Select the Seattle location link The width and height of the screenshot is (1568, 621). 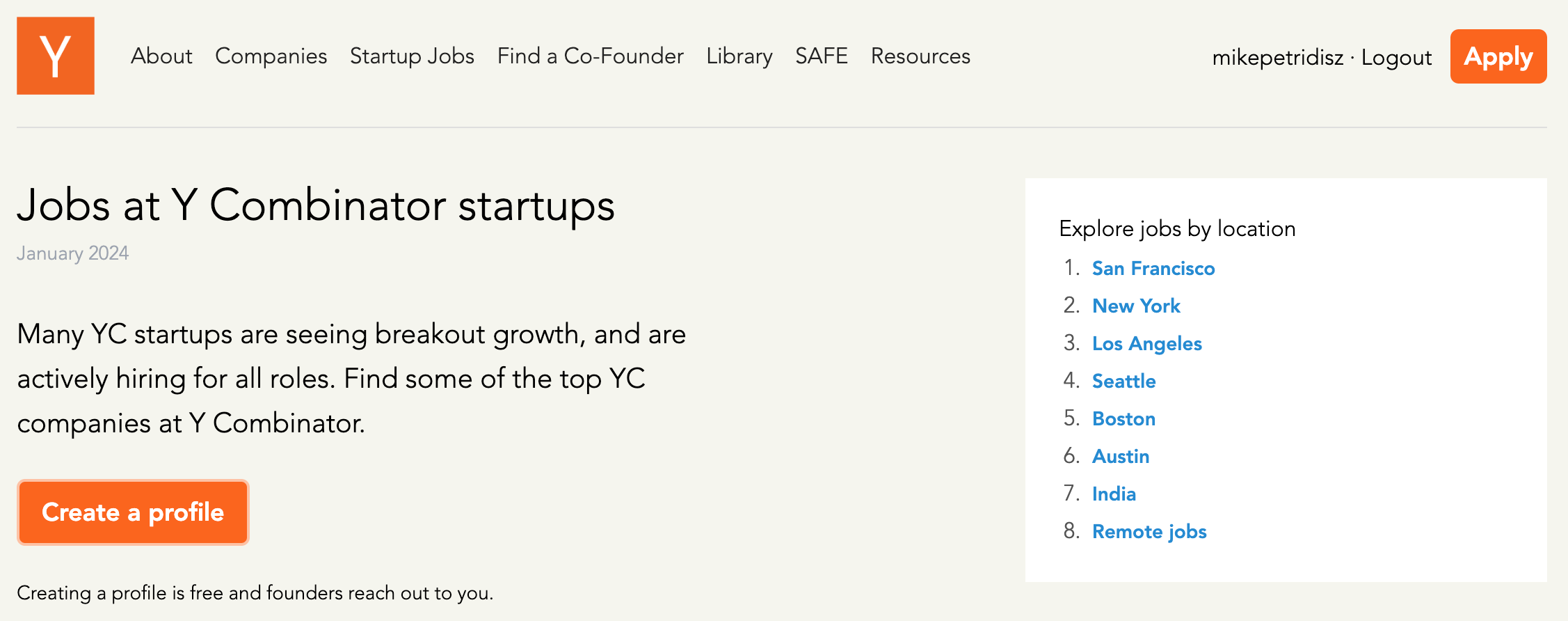click(1123, 381)
